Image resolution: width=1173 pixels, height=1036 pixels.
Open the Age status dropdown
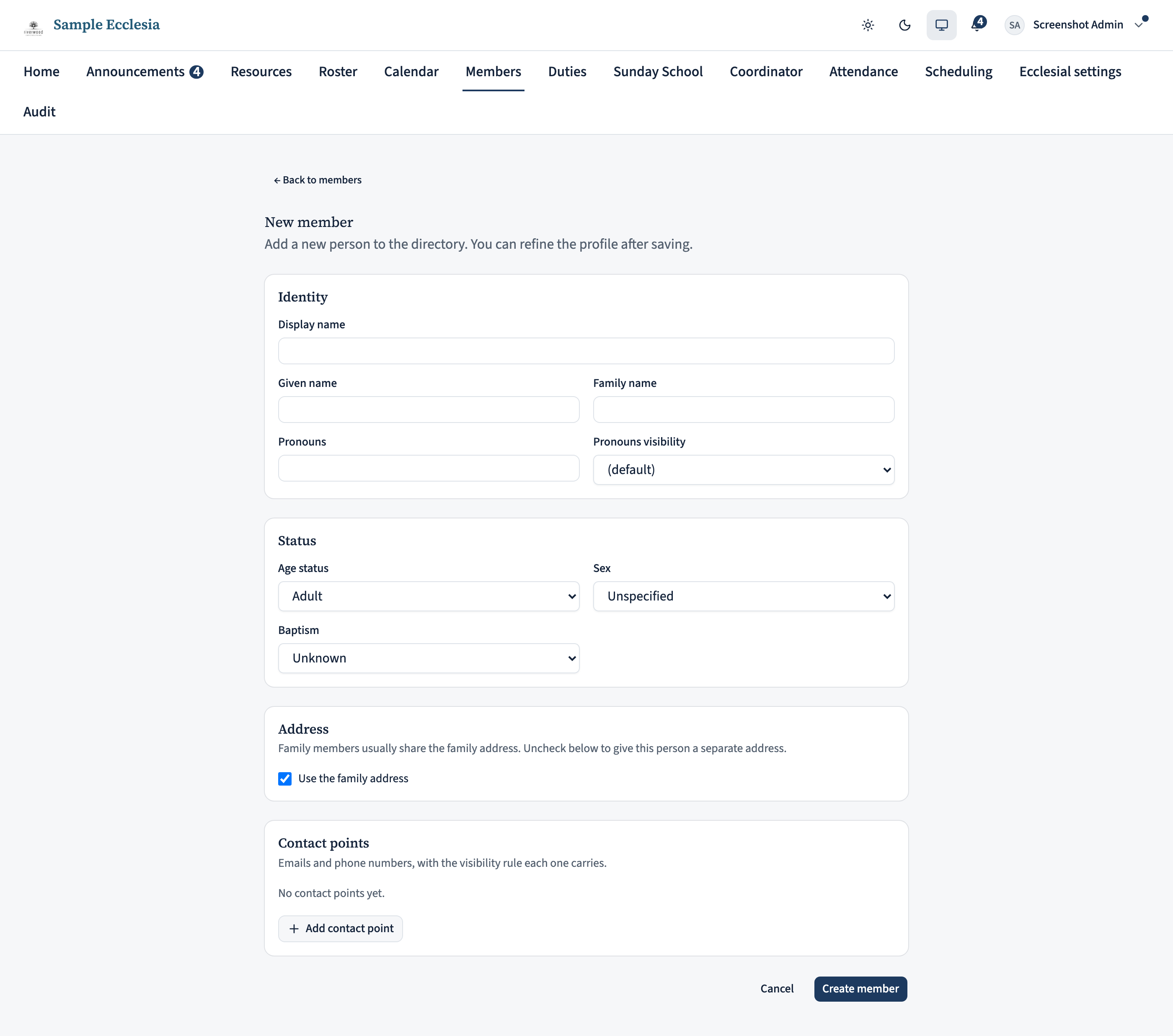429,596
